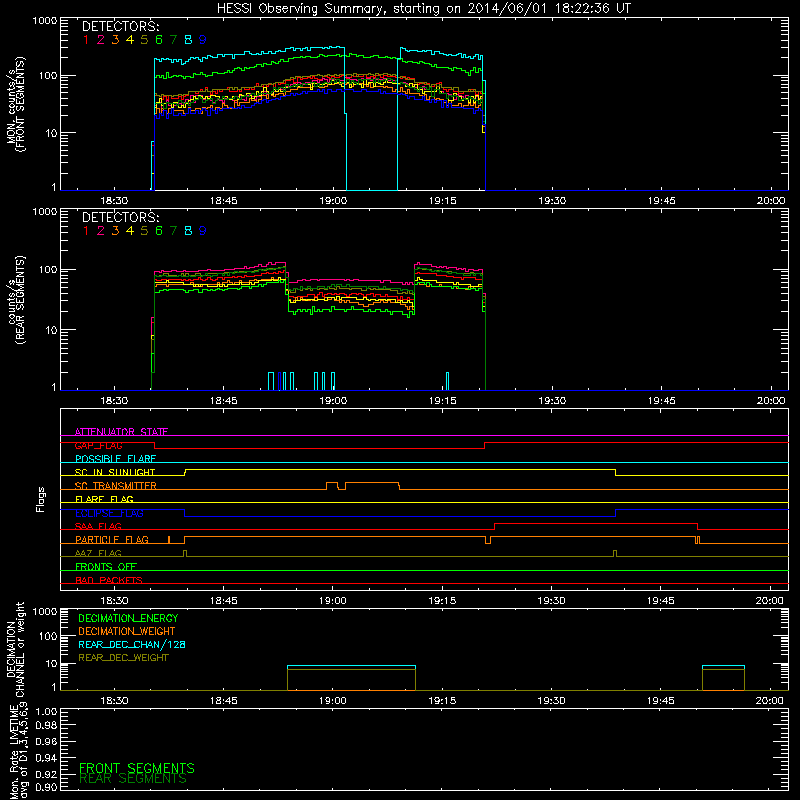Click the counts/s (REAR SEGMENTS) axis label
This screenshot has height=800, width=800.
coord(15,299)
